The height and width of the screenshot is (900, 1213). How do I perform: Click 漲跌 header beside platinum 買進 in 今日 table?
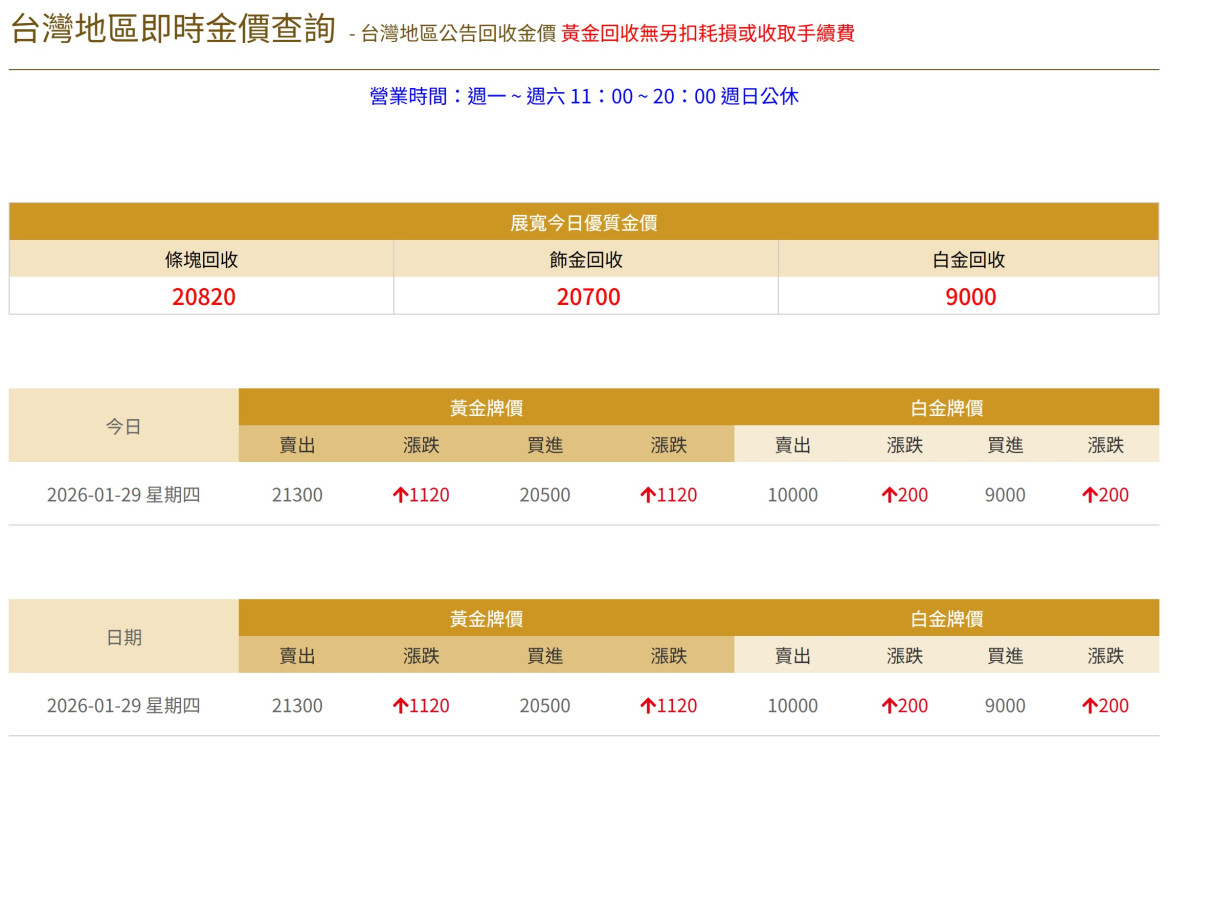click(1106, 445)
